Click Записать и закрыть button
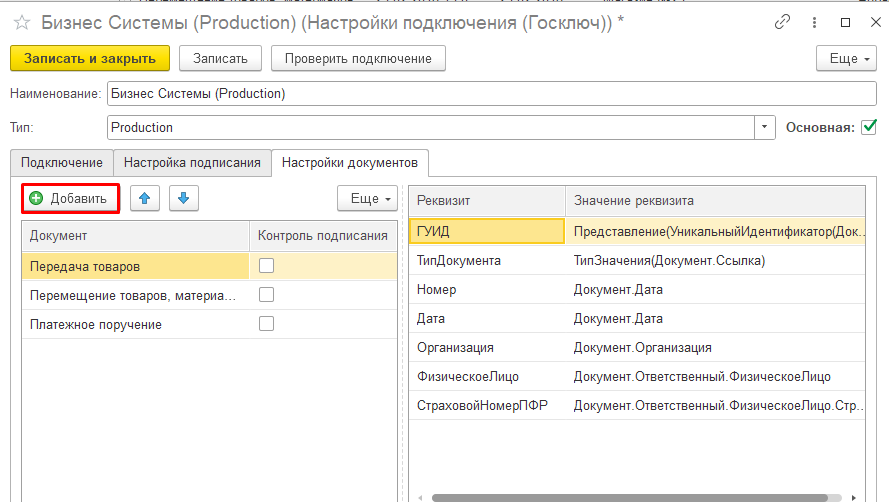The image size is (889, 502). tap(90, 58)
